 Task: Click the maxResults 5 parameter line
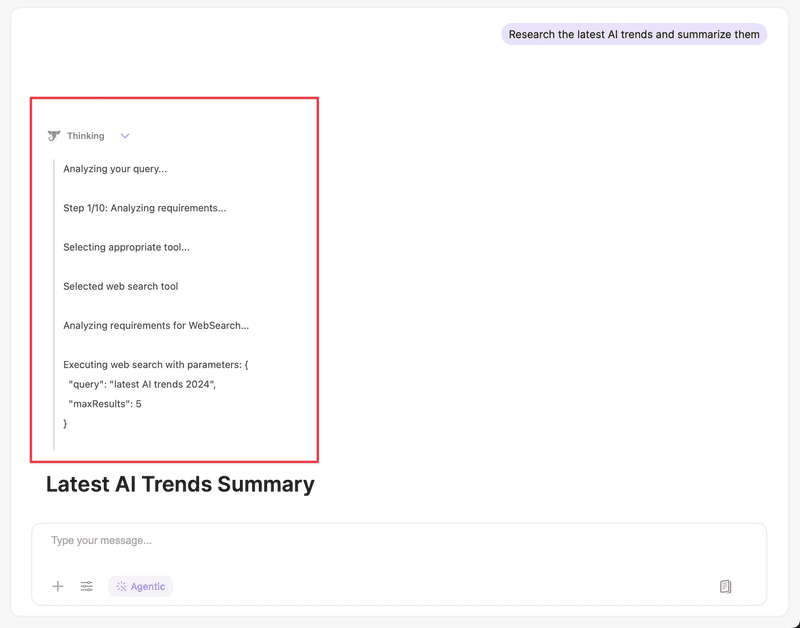pos(105,404)
